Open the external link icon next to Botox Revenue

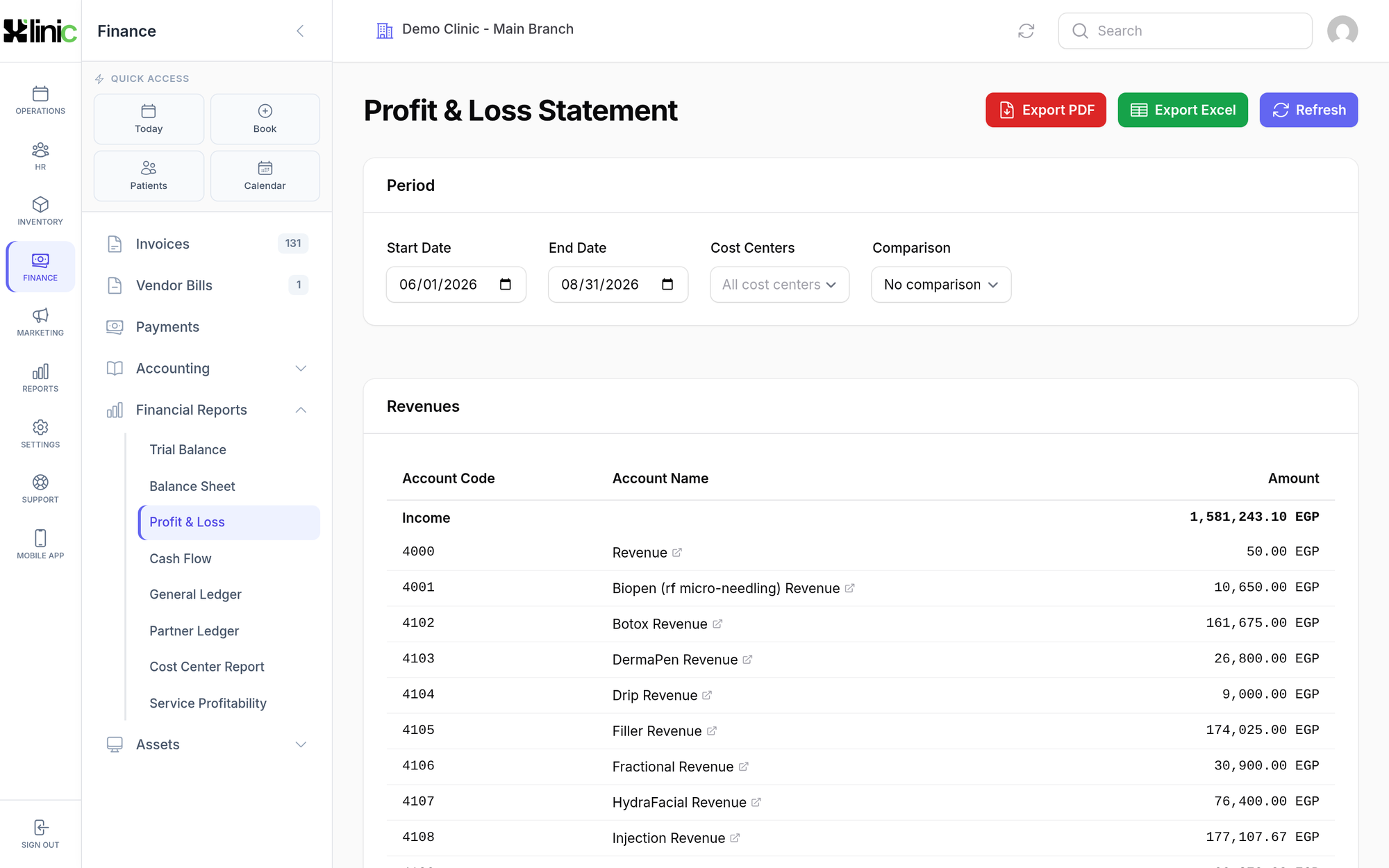[x=717, y=624]
